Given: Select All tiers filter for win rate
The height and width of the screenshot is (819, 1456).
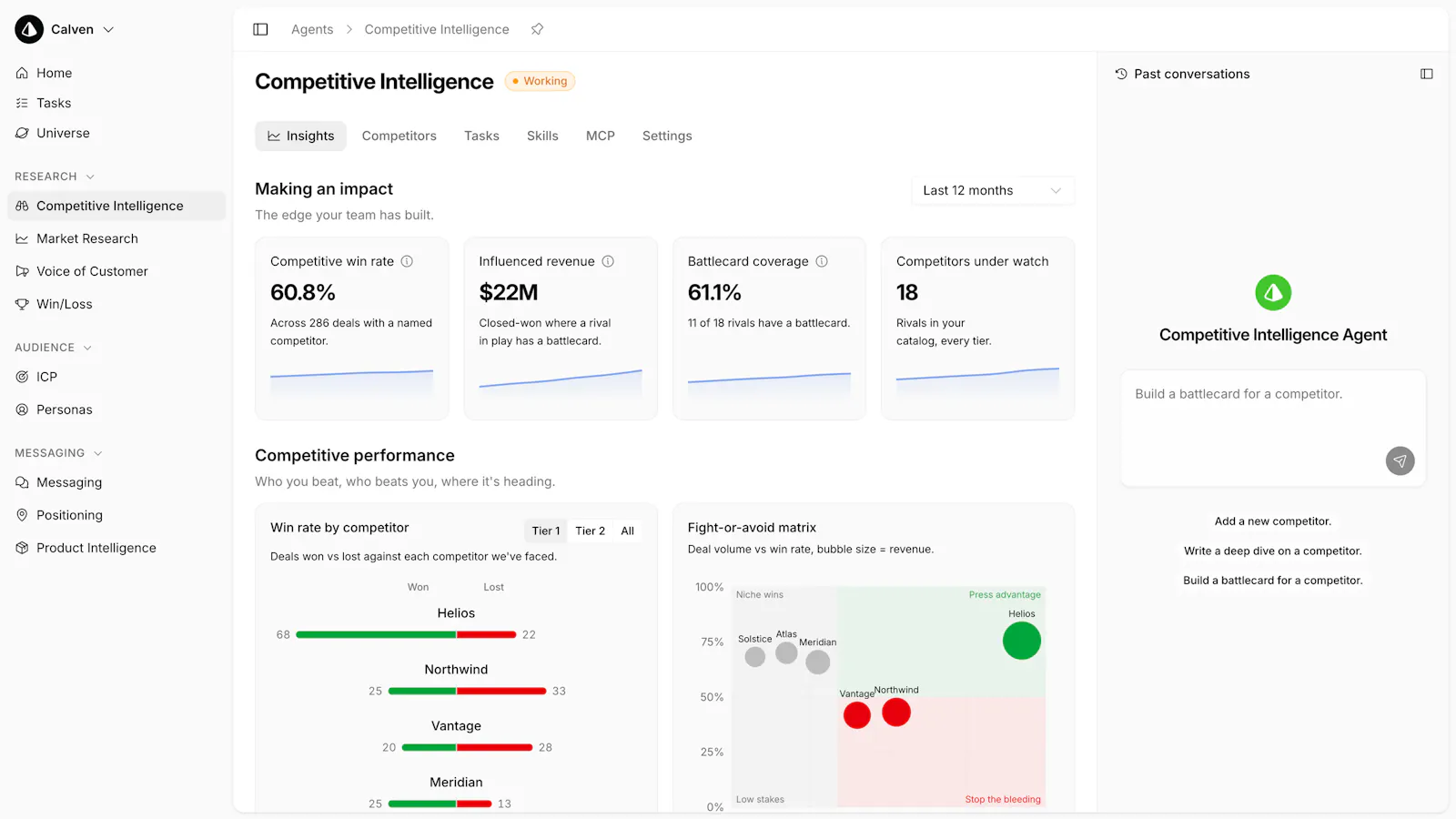Looking at the screenshot, I should tap(627, 531).
